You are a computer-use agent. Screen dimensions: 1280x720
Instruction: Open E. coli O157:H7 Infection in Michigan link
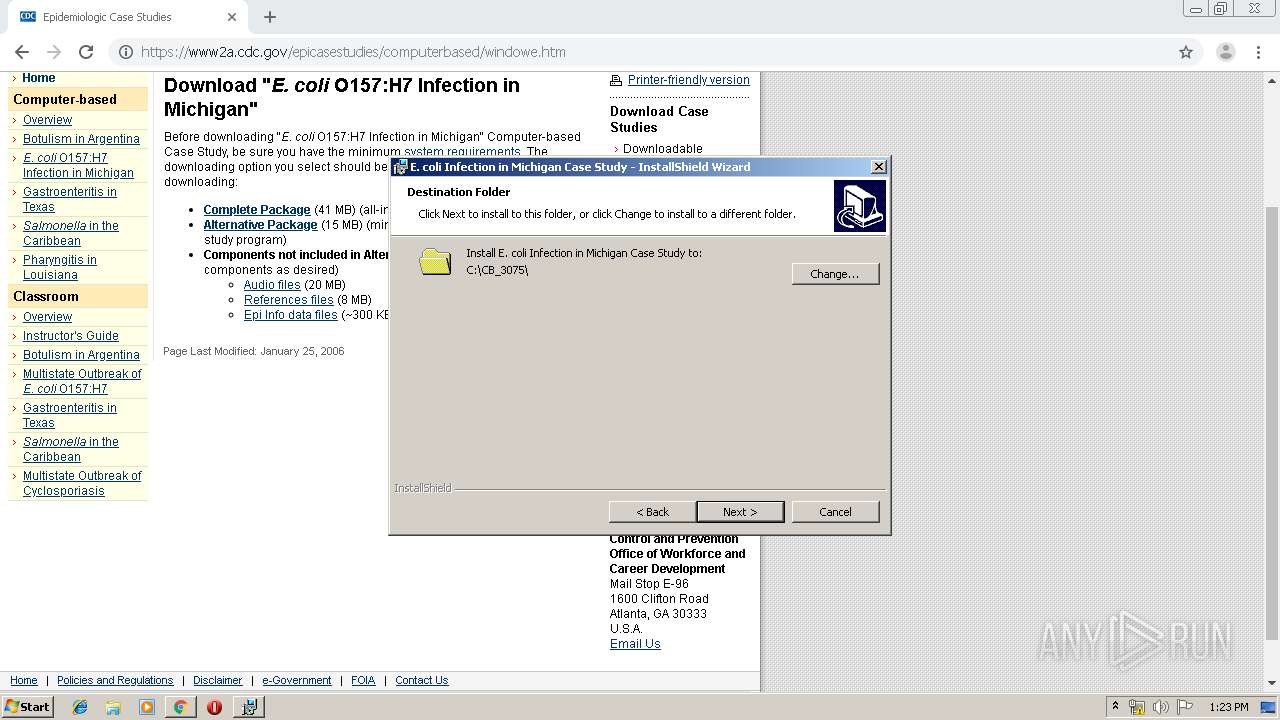pos(78,165)
